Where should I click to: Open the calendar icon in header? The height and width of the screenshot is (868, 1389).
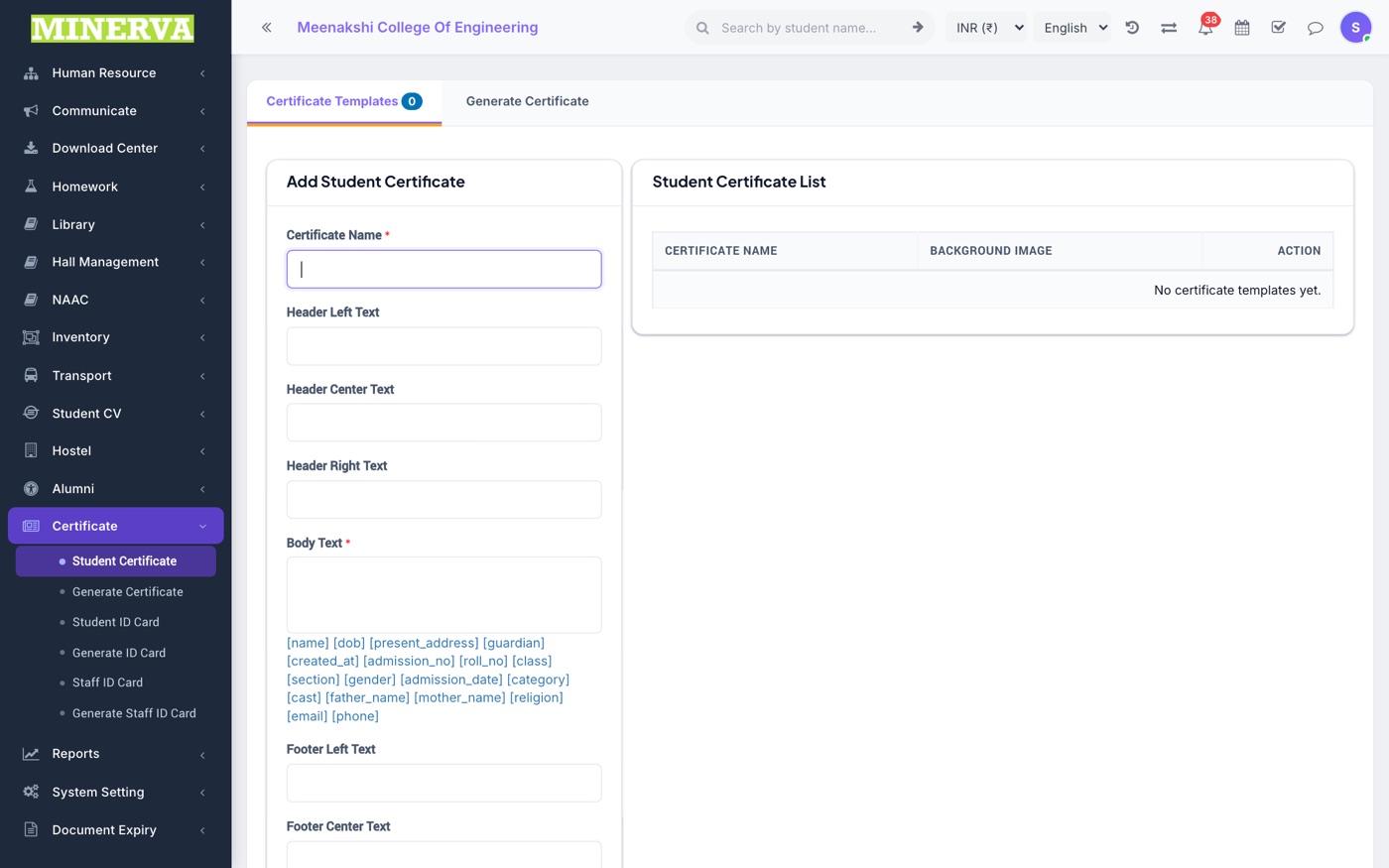pos(1242,28)
